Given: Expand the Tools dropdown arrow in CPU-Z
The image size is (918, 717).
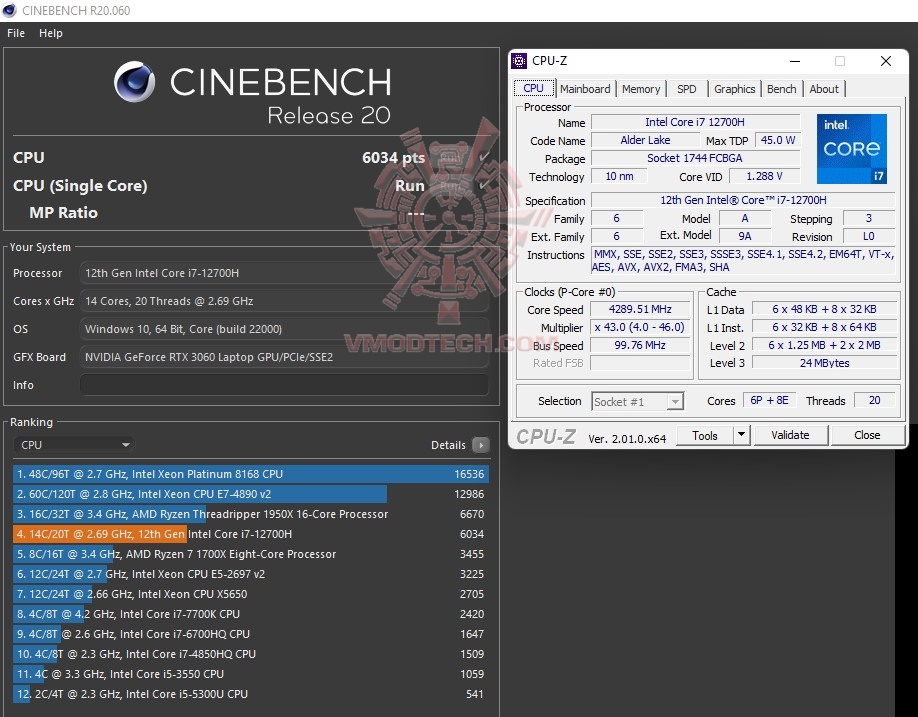Looking at the screenshot, I should click(x=741, y=435).
